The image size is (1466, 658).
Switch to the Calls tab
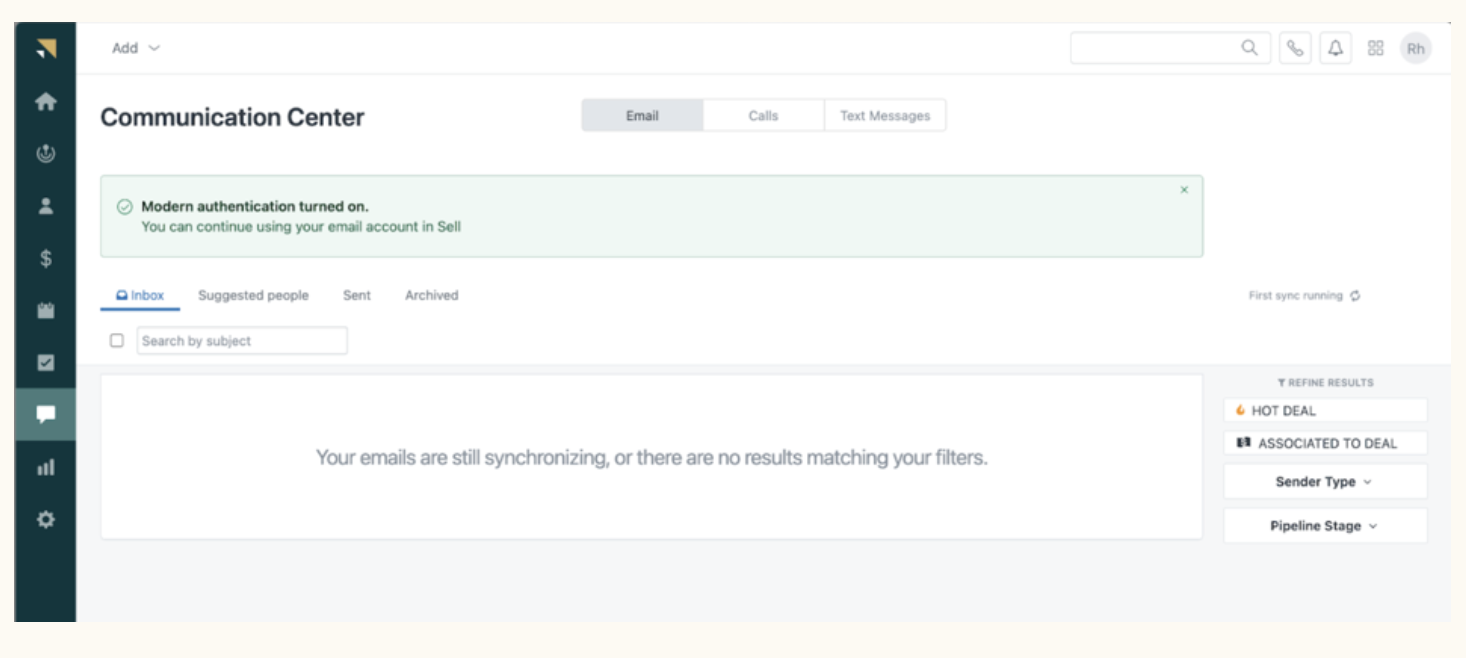763,116
